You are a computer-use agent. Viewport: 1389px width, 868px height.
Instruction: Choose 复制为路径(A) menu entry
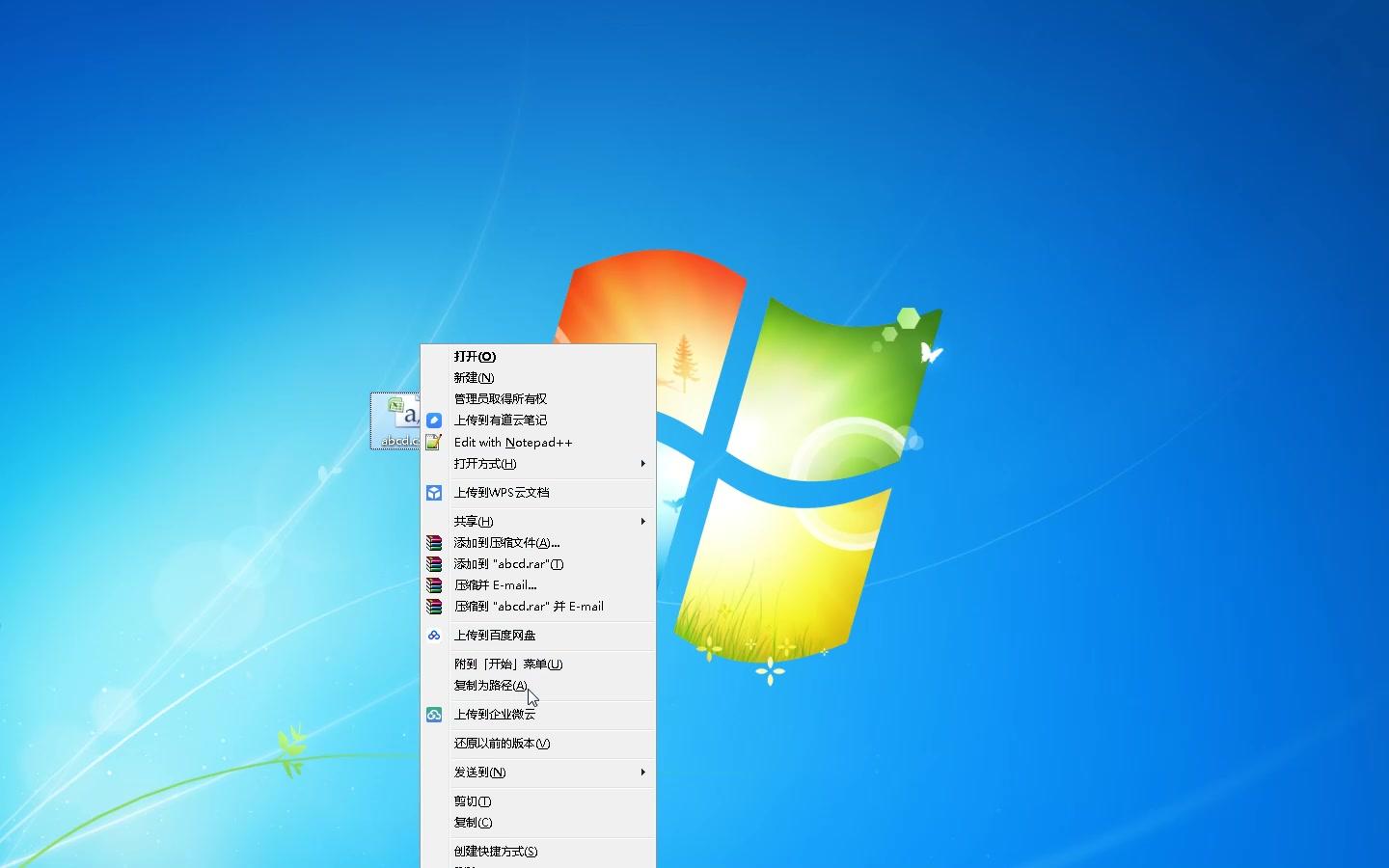tap(538, 686)
